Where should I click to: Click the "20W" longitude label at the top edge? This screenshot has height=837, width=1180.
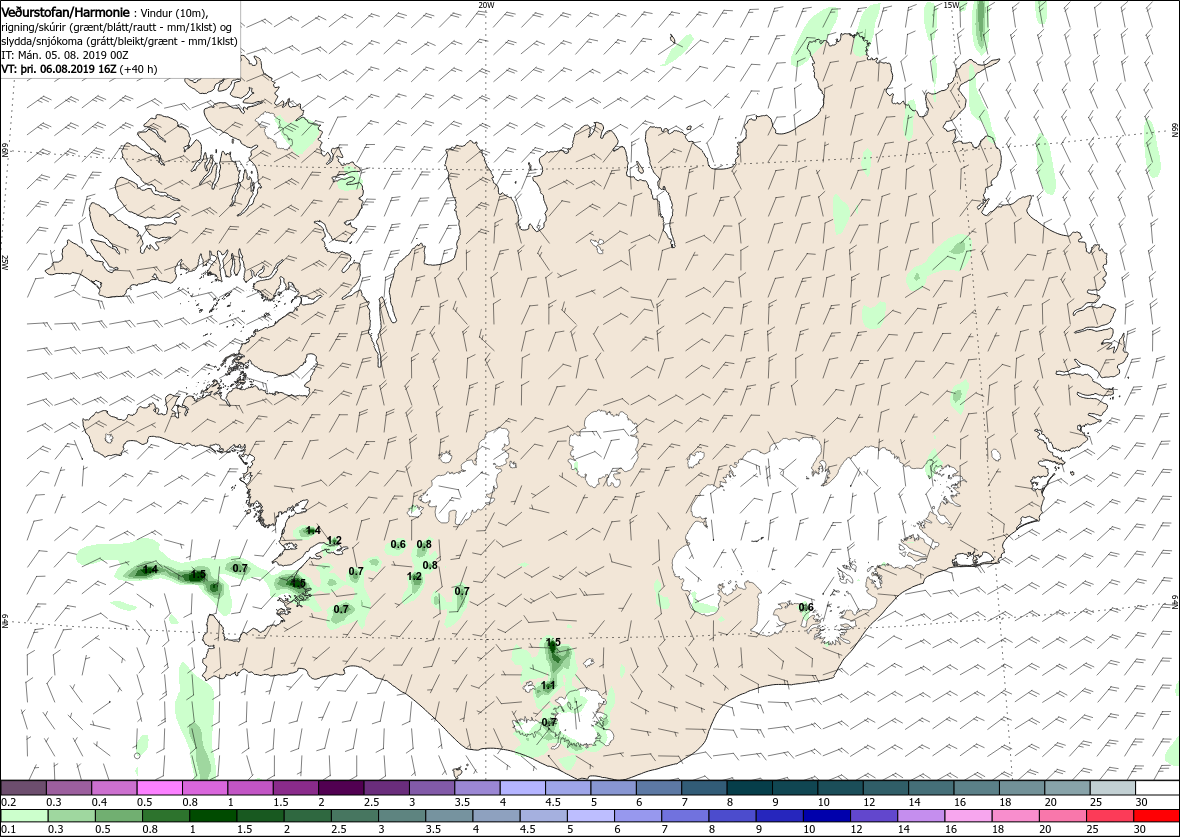point(486,5)
